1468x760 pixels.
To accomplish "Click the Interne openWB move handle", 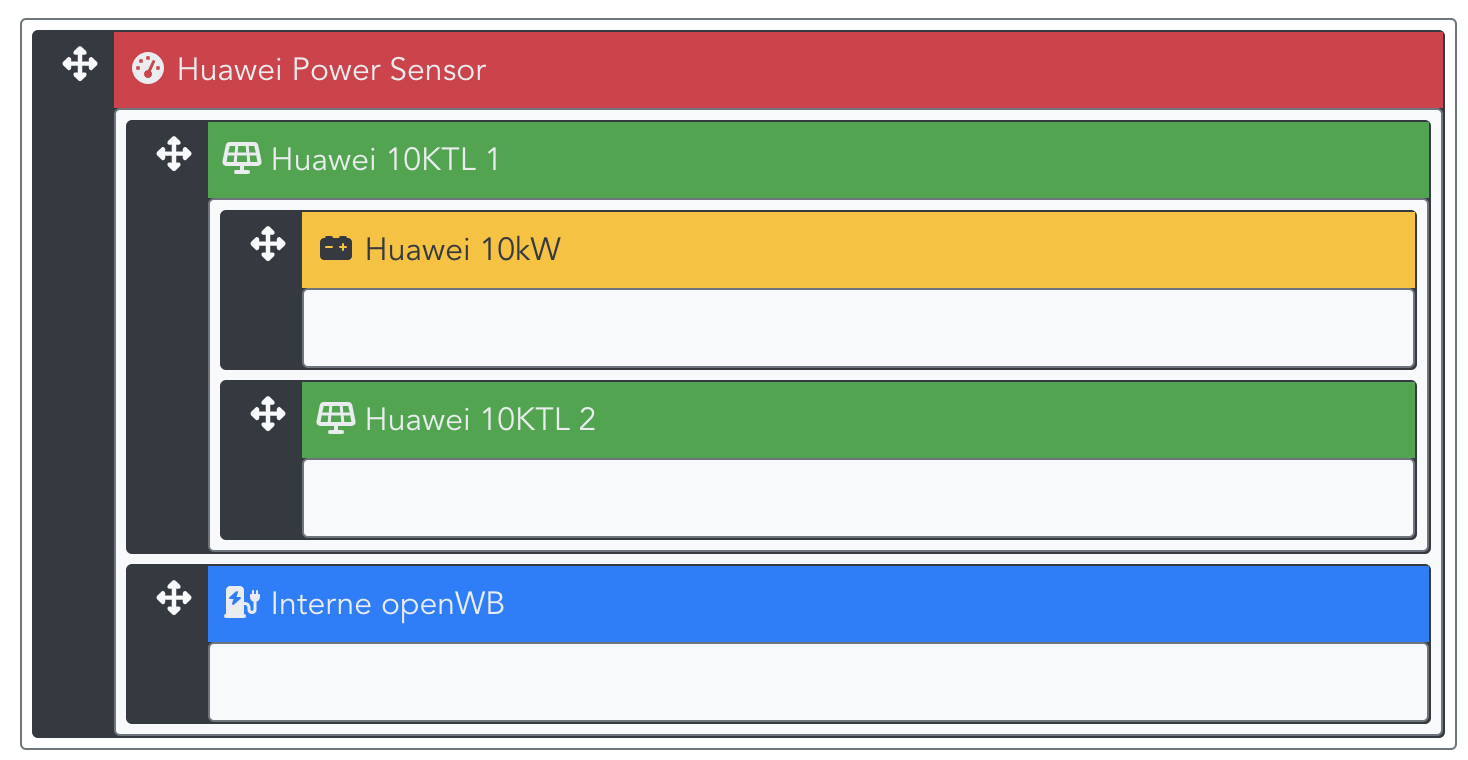I will tap(174, 599).
